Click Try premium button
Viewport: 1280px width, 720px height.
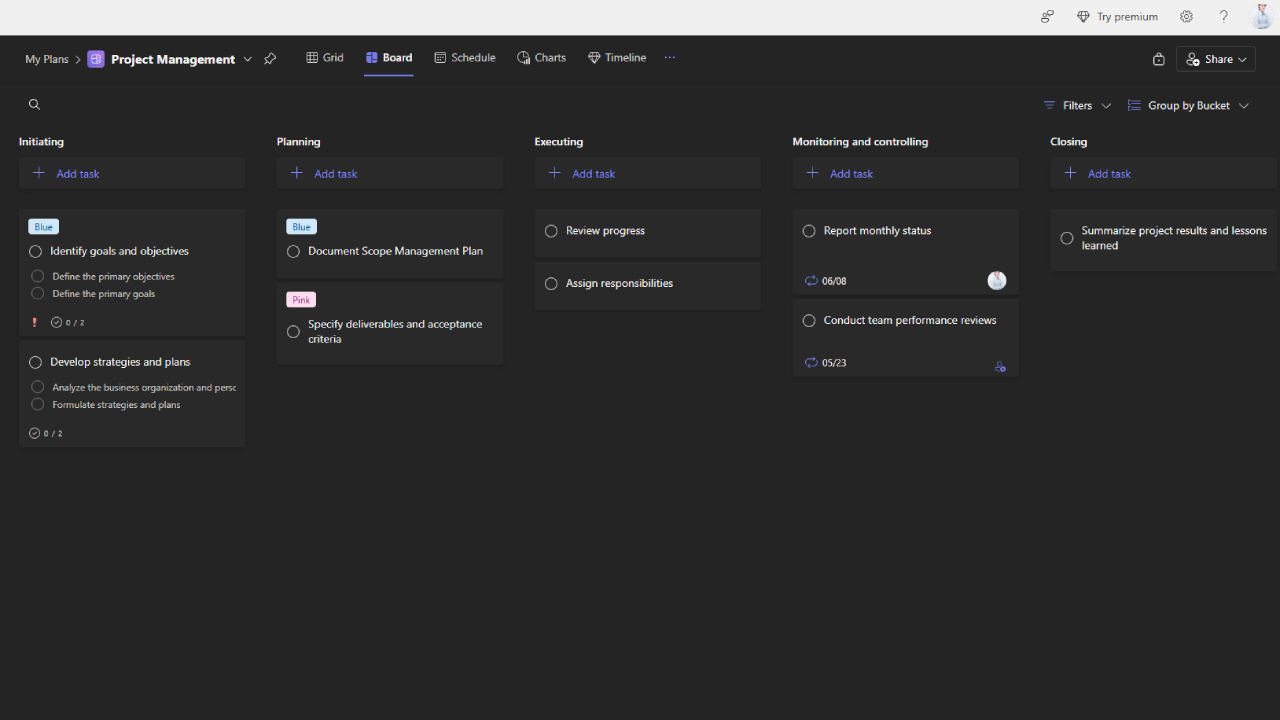tap(1117, 16)
